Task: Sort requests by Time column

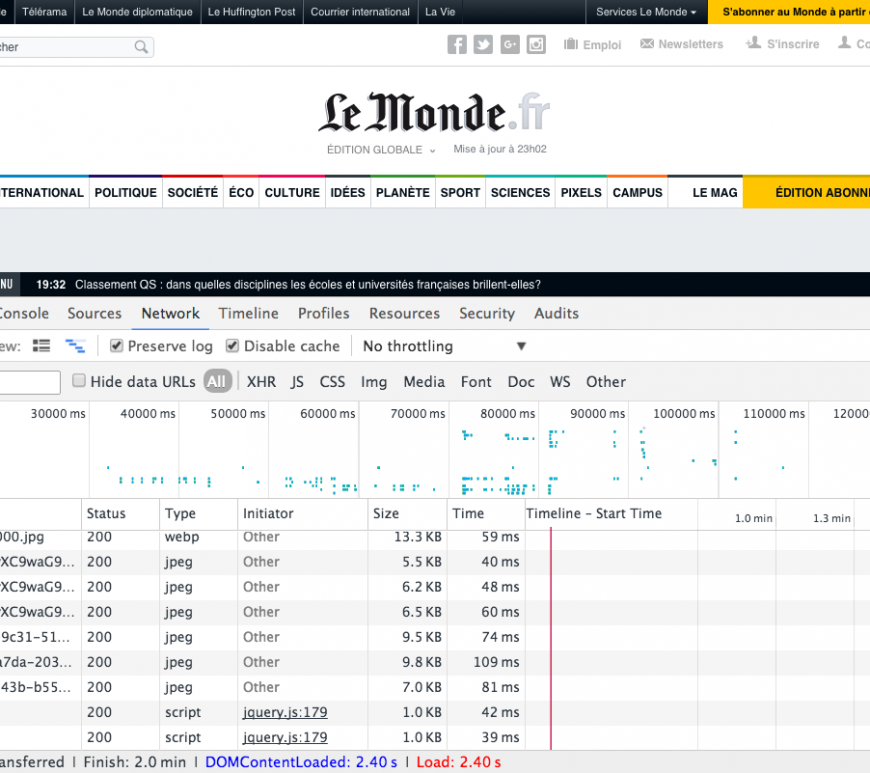Action: tap(486, 514)
